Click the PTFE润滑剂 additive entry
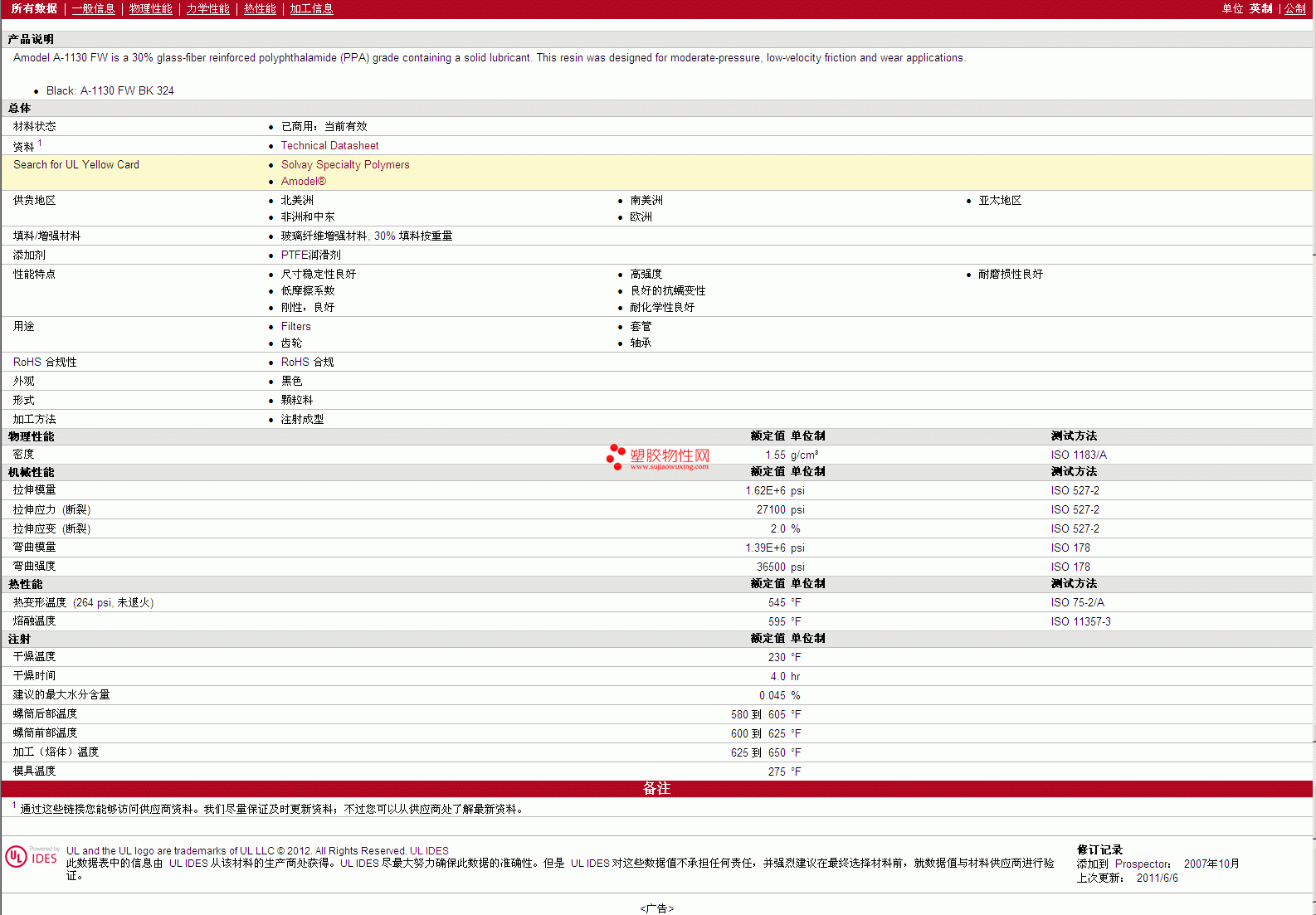The width and height of the screenshot is (1316, 915). [310, 256]
